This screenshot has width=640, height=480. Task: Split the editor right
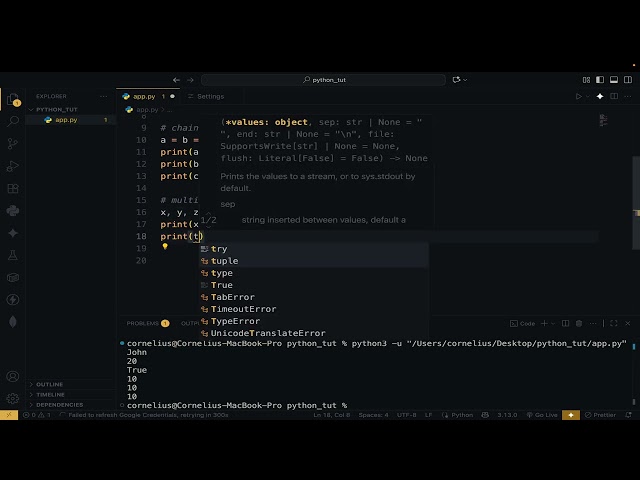[x=613, y=96]
